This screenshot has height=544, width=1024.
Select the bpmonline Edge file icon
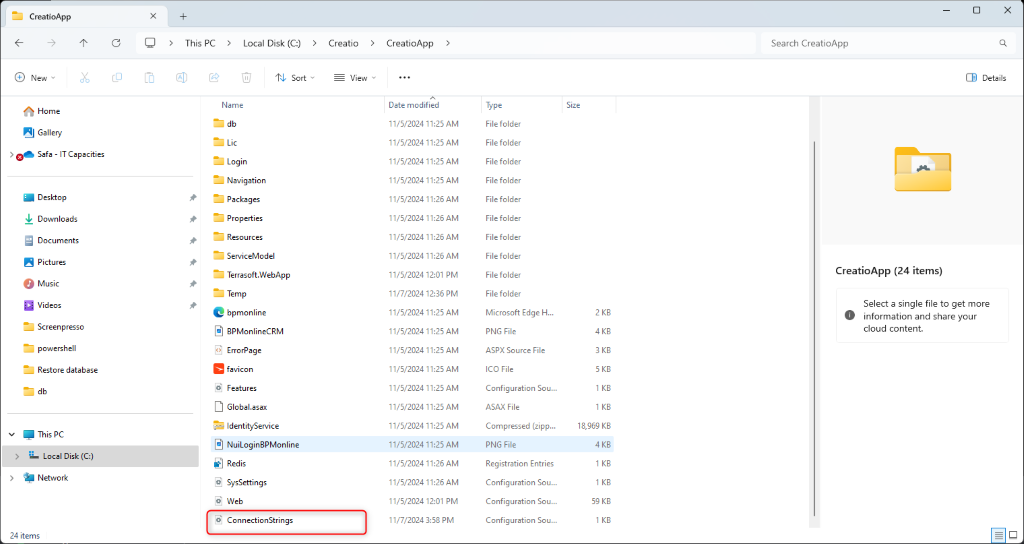pos(219,312)
